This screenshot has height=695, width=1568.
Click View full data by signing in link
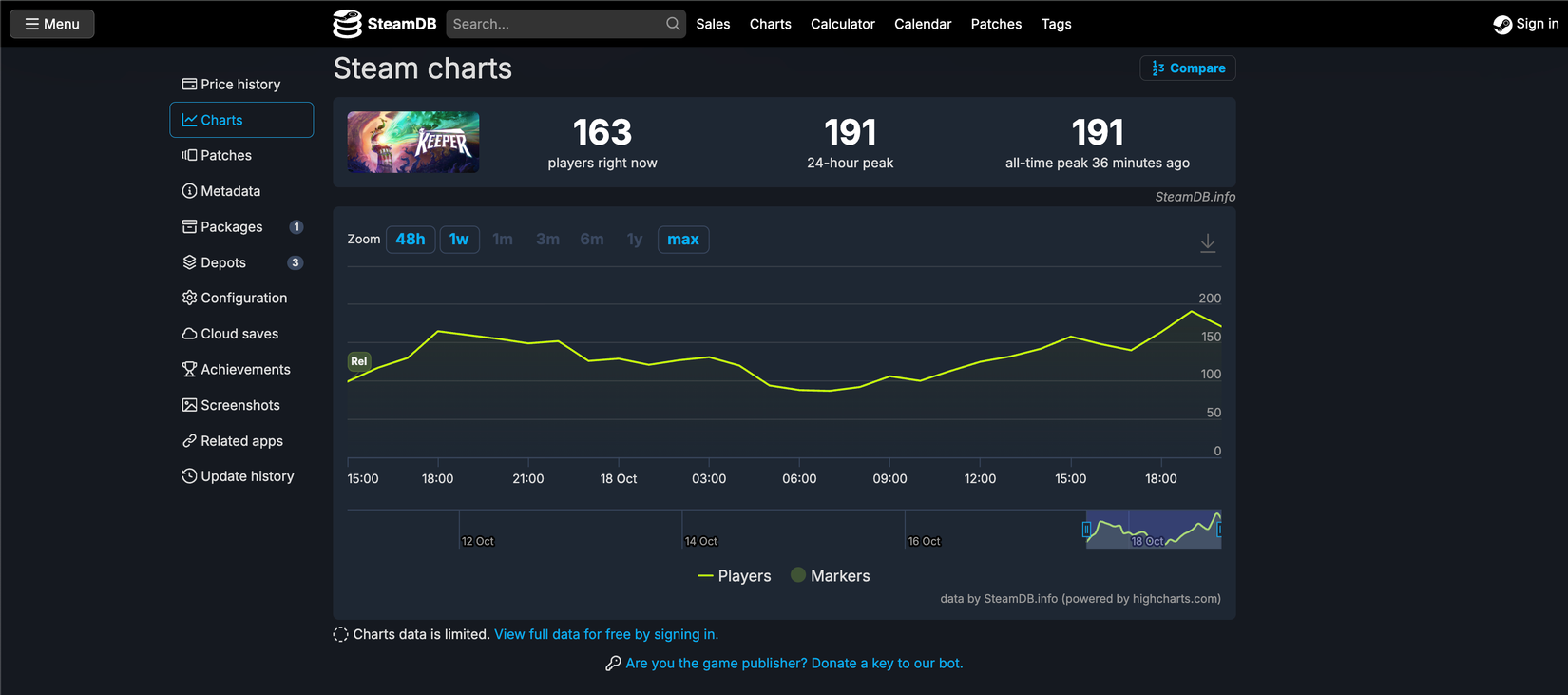pos(606,634)
